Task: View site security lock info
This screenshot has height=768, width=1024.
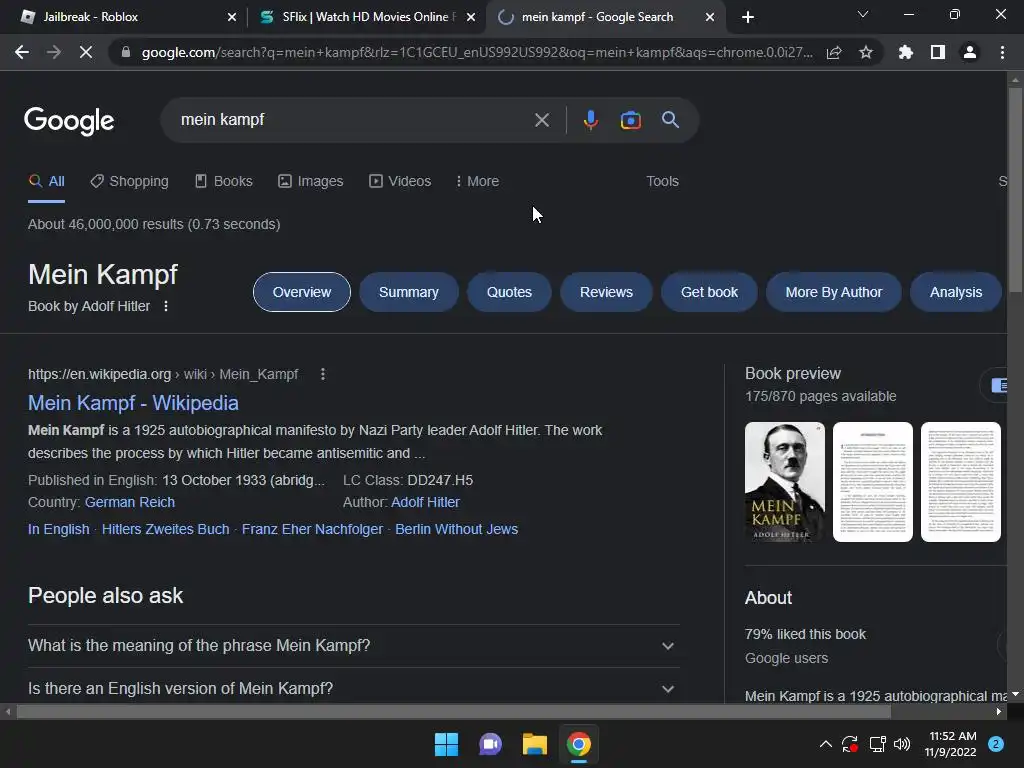Action: pyautogui.click(x=126, y=52)
